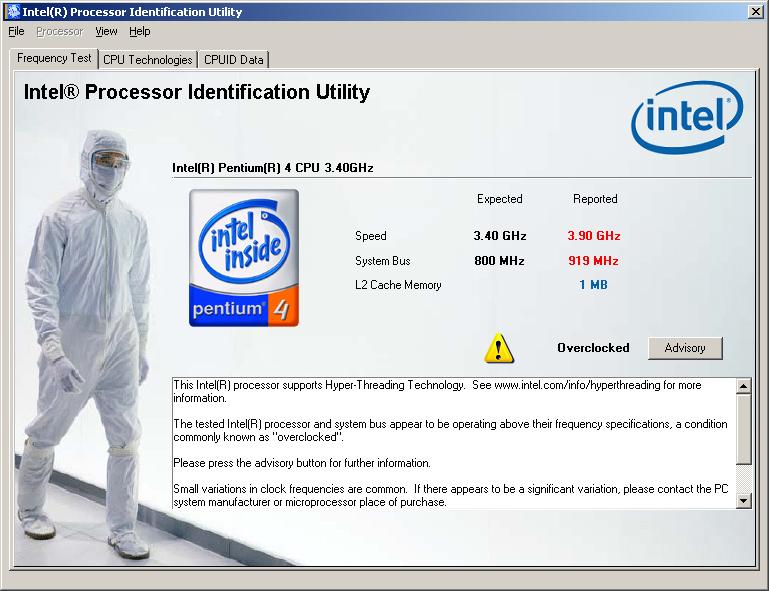Select the Frequency Test tab
769x591 pixels.
coord(54,58)
